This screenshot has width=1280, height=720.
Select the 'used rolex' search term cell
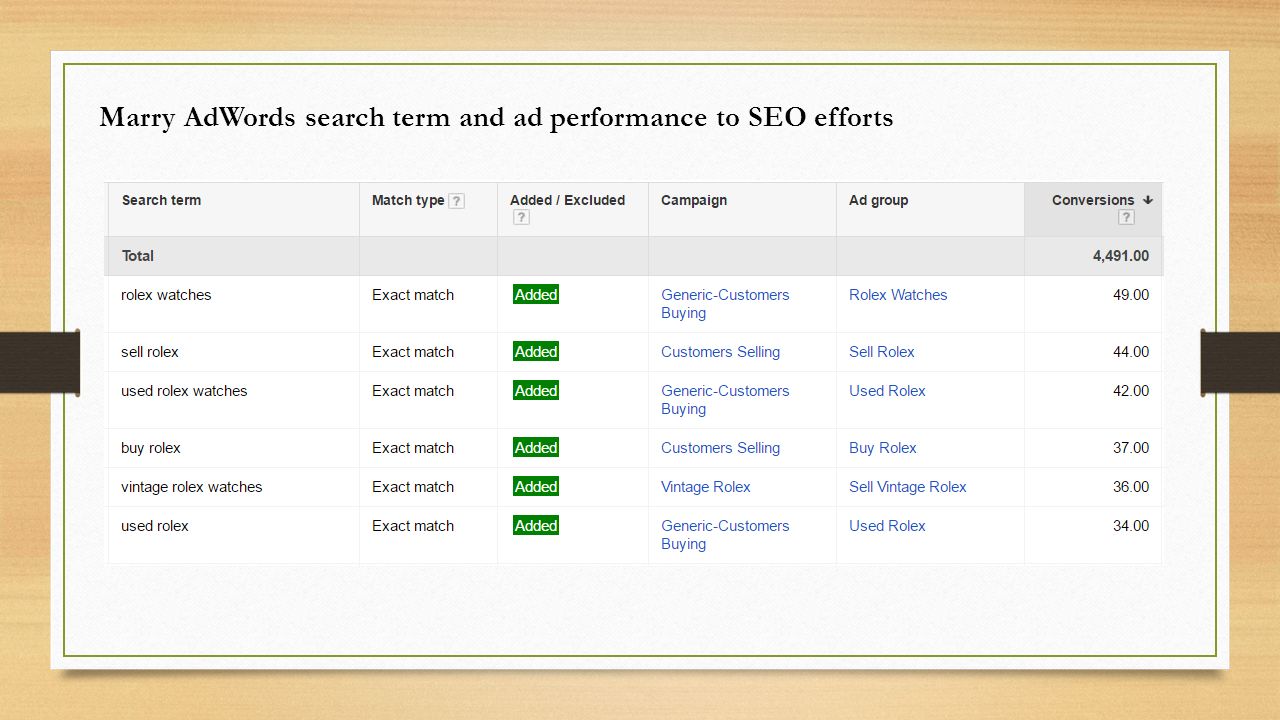pos(155,526)
